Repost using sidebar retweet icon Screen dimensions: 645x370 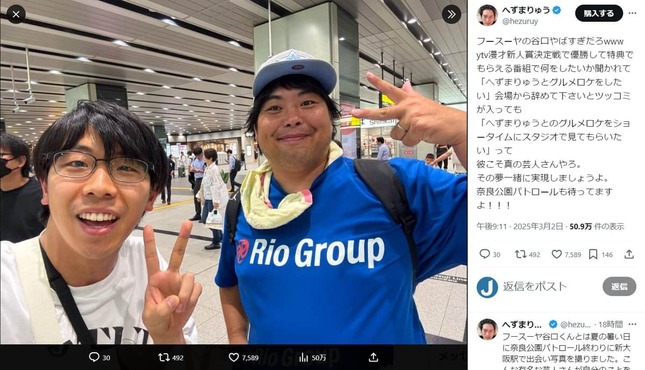[520, 254]
